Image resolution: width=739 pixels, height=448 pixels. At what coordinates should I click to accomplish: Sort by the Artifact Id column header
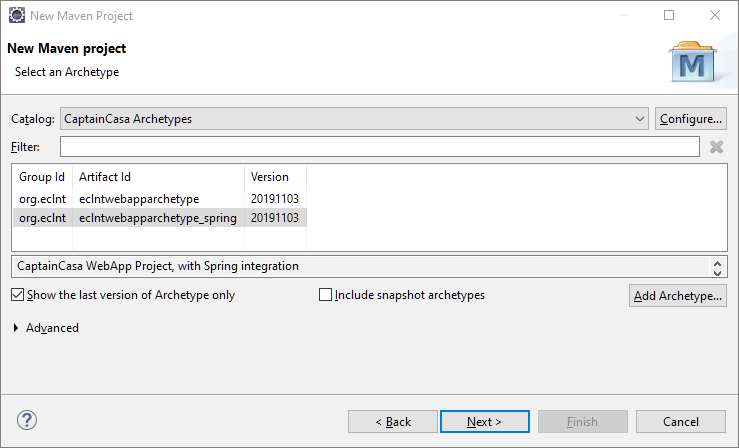point(158,177)
